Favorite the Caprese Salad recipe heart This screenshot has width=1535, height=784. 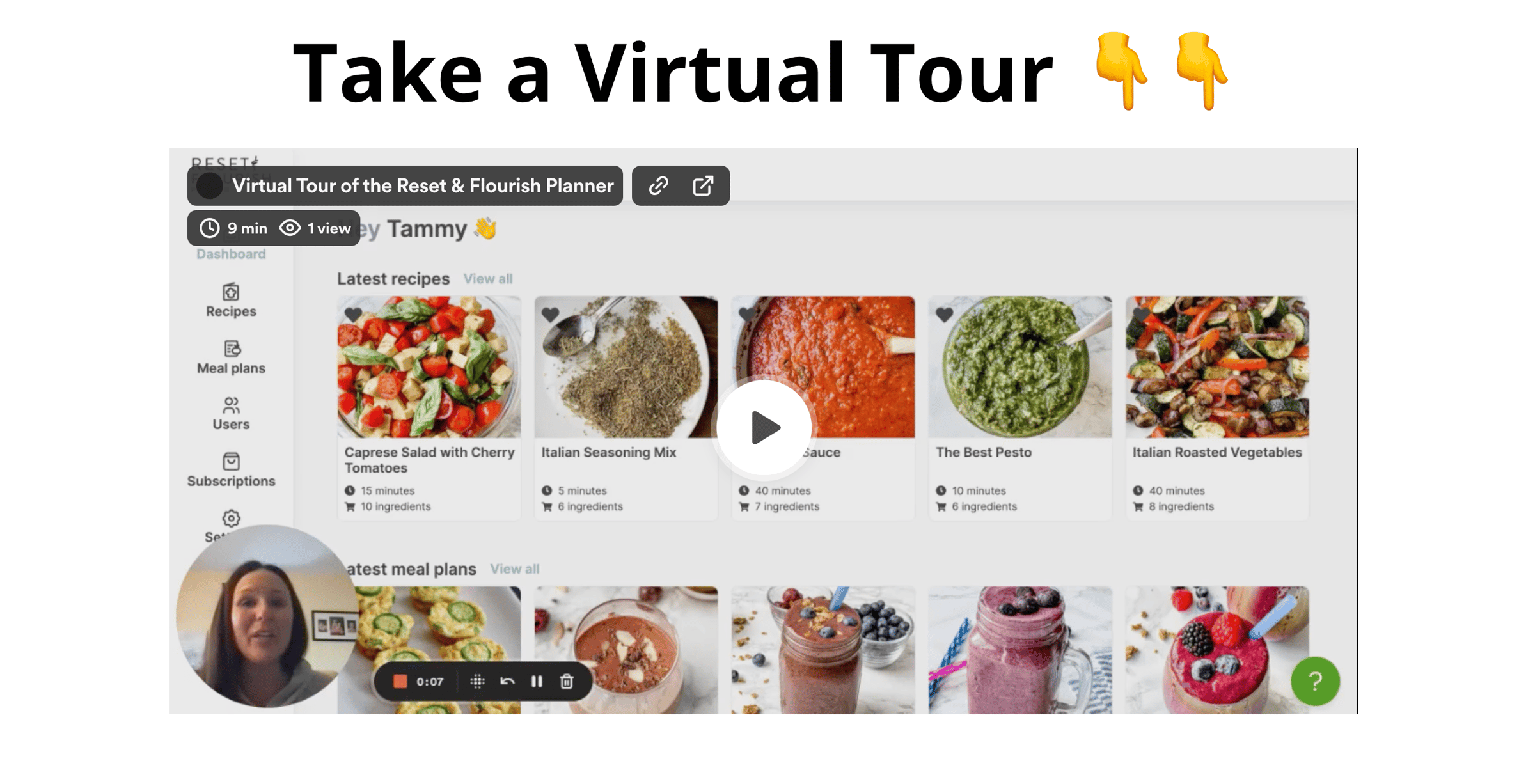click(353, 314)
